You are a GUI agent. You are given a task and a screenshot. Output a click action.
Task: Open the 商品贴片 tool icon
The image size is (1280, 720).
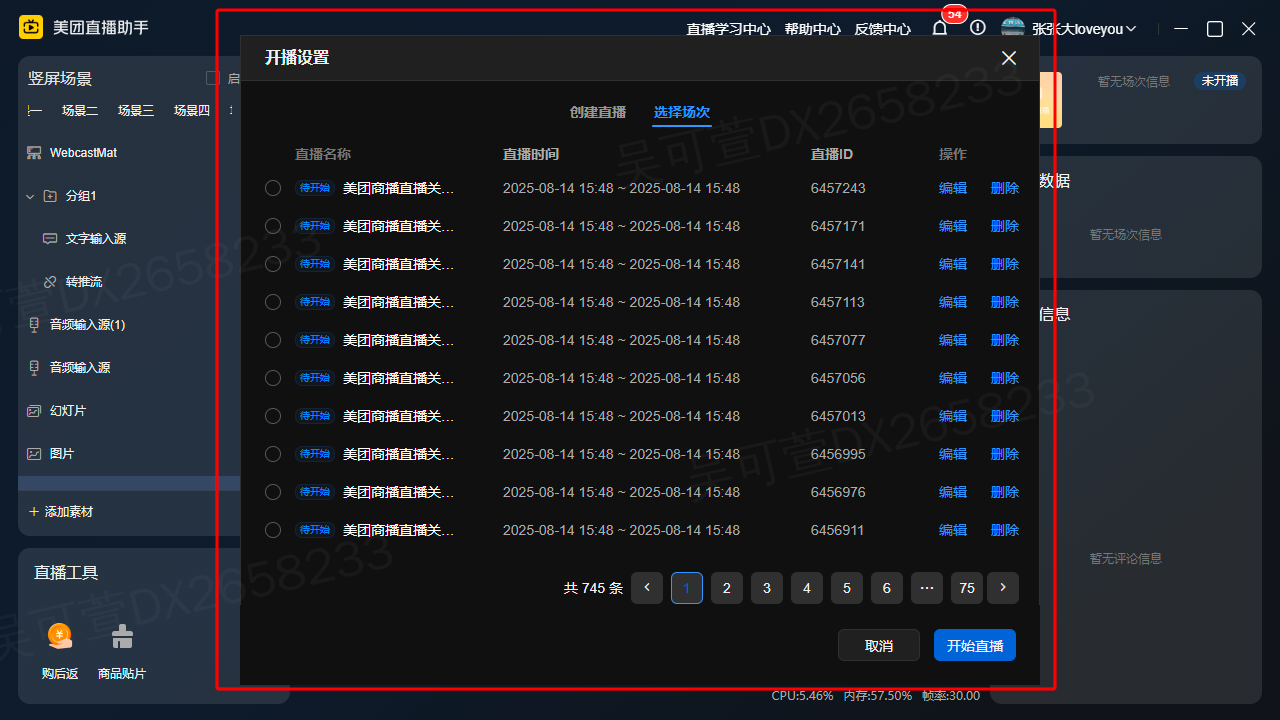coord(122,637)
